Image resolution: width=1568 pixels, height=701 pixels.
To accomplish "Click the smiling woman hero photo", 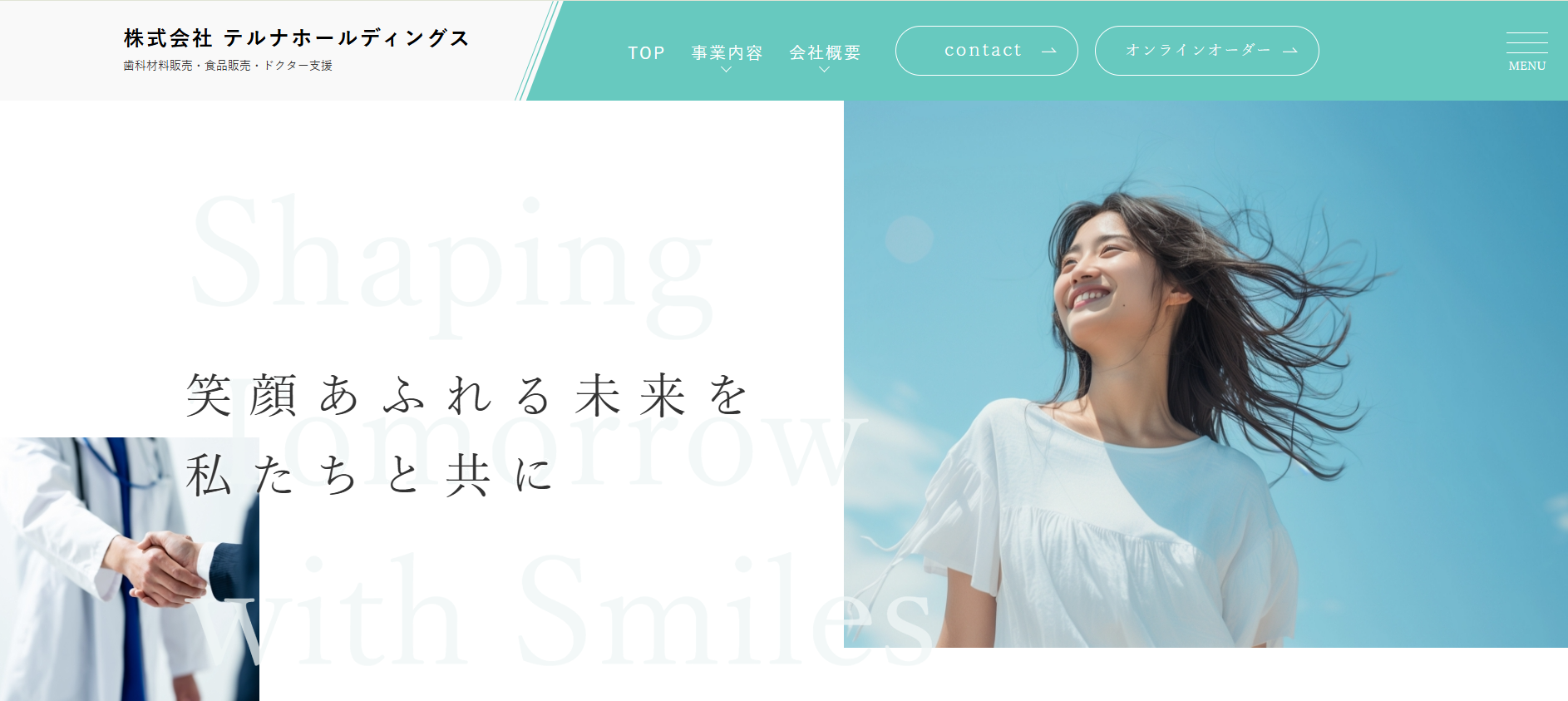I will click(1206, 374).
